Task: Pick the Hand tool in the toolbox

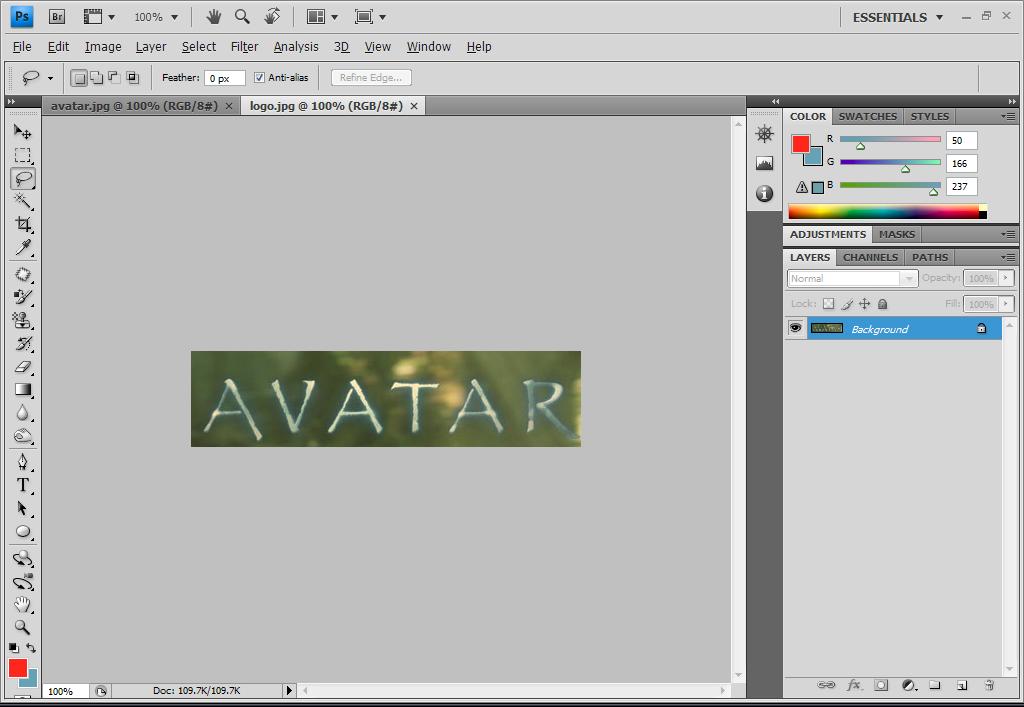Action: [x=22, y=604]
